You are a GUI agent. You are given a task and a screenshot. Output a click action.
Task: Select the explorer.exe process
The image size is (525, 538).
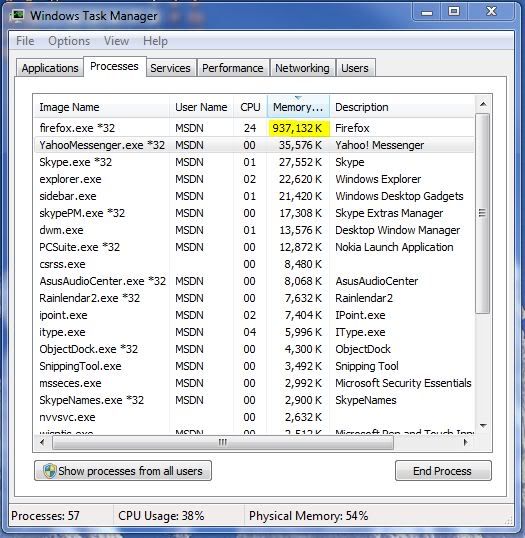[x=254, y=179]
